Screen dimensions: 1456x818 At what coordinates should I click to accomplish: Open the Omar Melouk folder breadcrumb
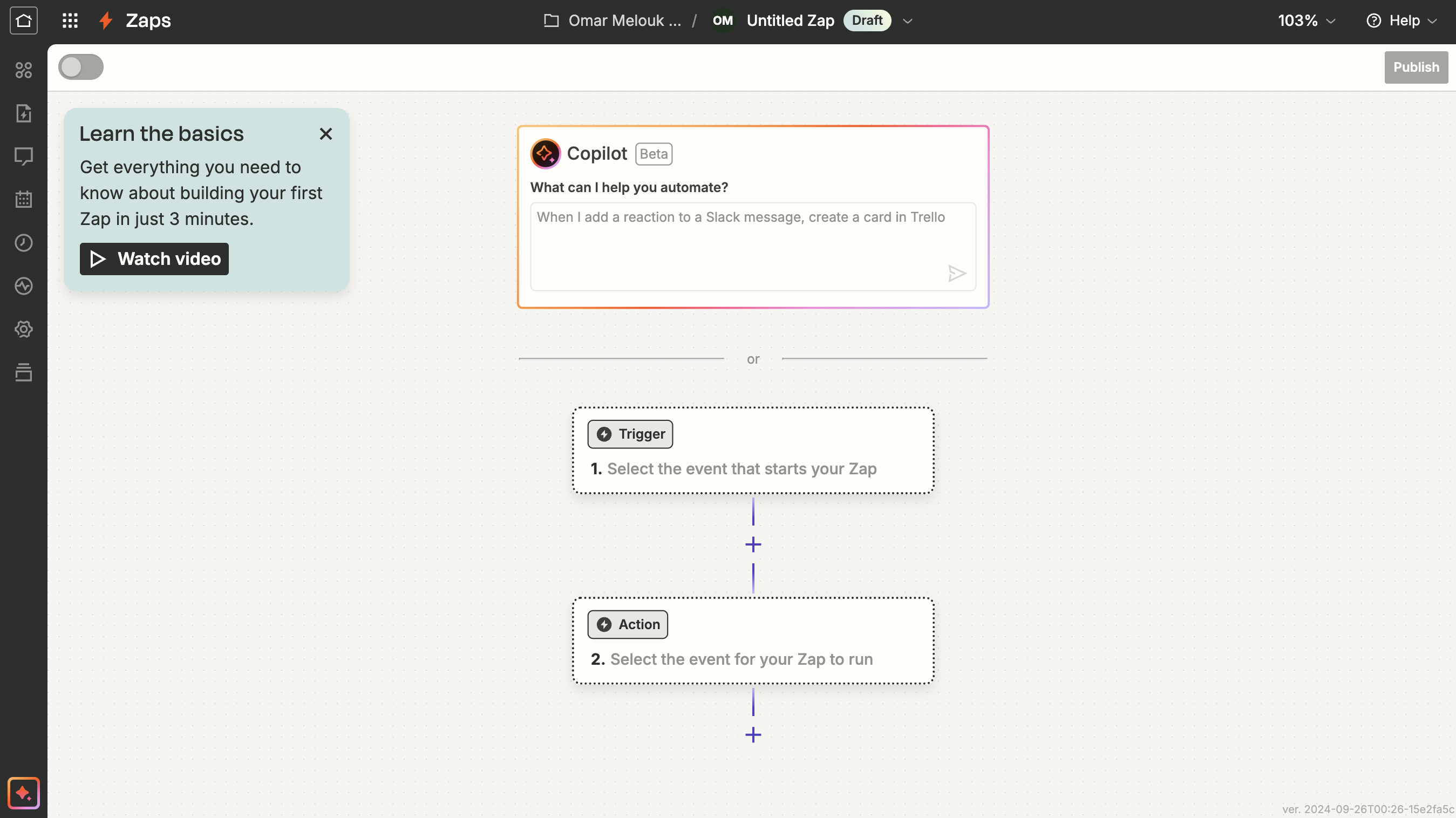click(x=613, y=21)
